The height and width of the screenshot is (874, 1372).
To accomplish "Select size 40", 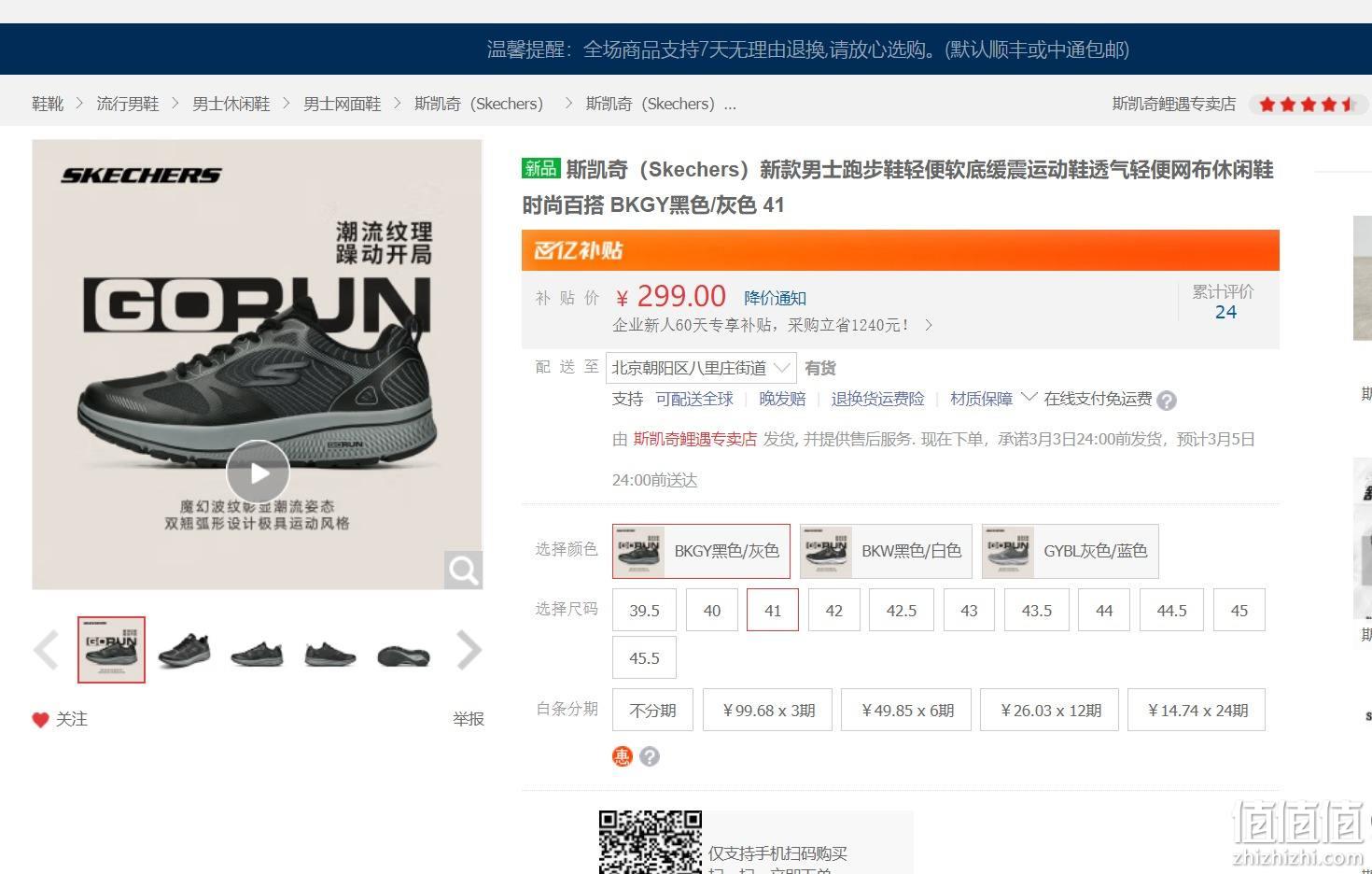I will [712, 610].
